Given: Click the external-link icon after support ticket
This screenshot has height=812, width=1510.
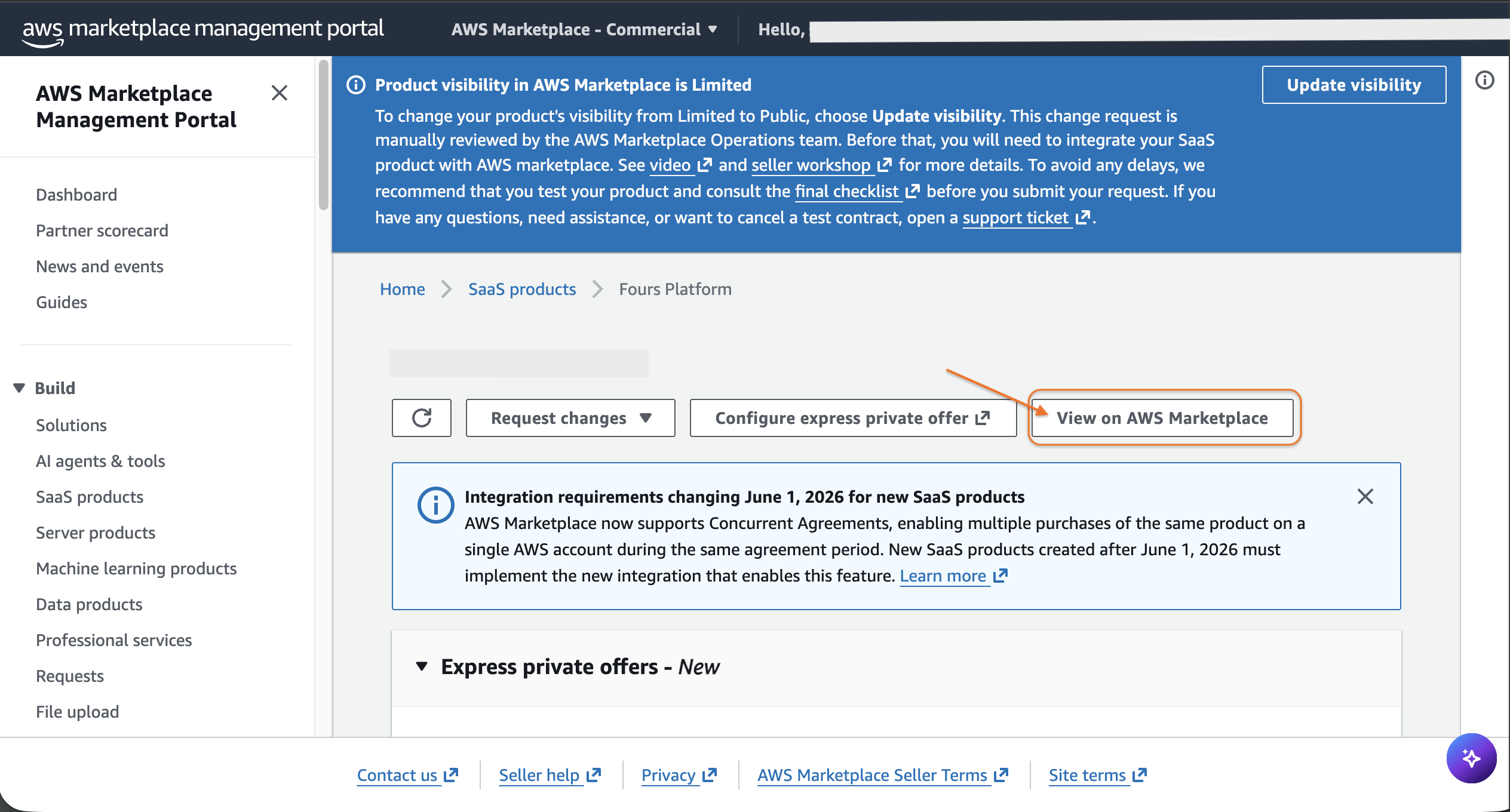Looking at the screenshot, I should pos(1083,217).
